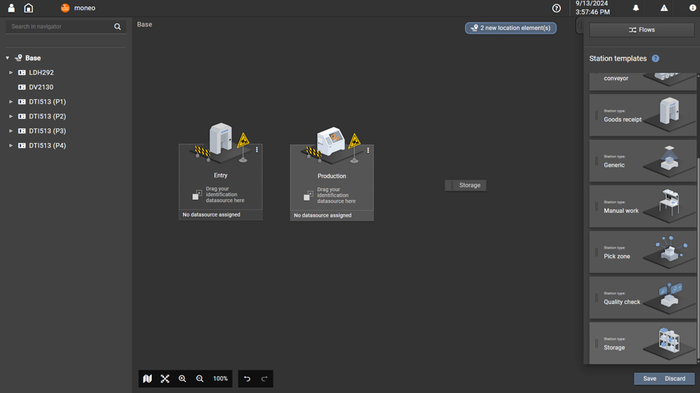
Task: Click the Entry datasource drop icon
Action: [x=197, y=195]
